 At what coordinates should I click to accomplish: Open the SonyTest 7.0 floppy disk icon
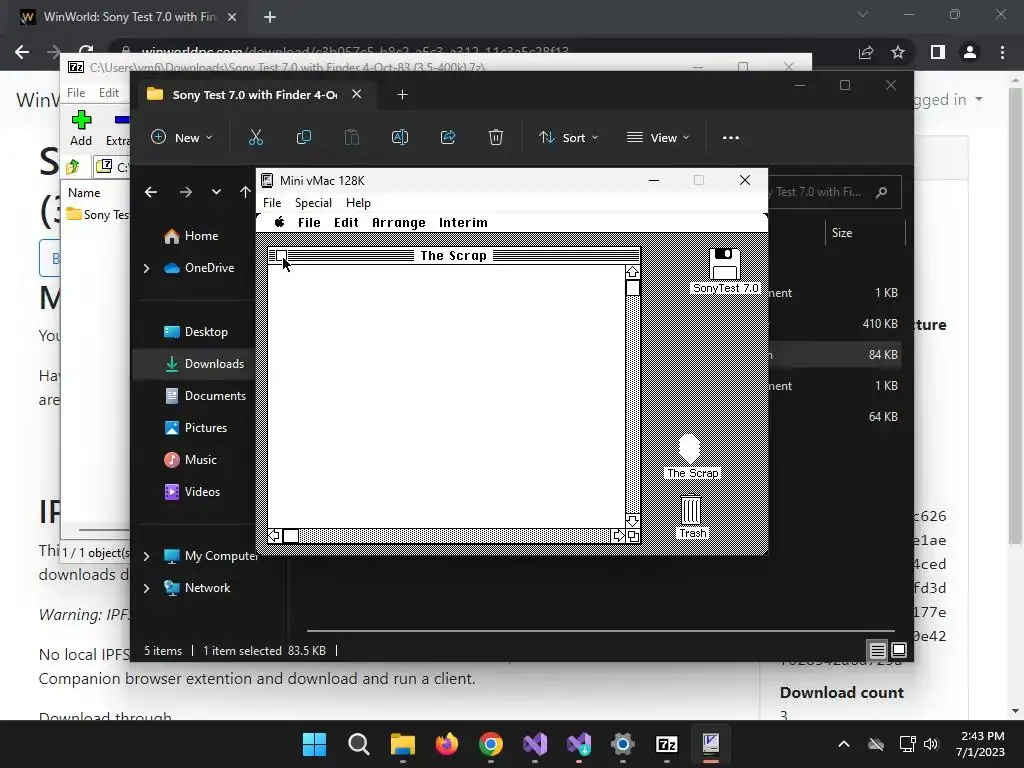coord(725,264)
